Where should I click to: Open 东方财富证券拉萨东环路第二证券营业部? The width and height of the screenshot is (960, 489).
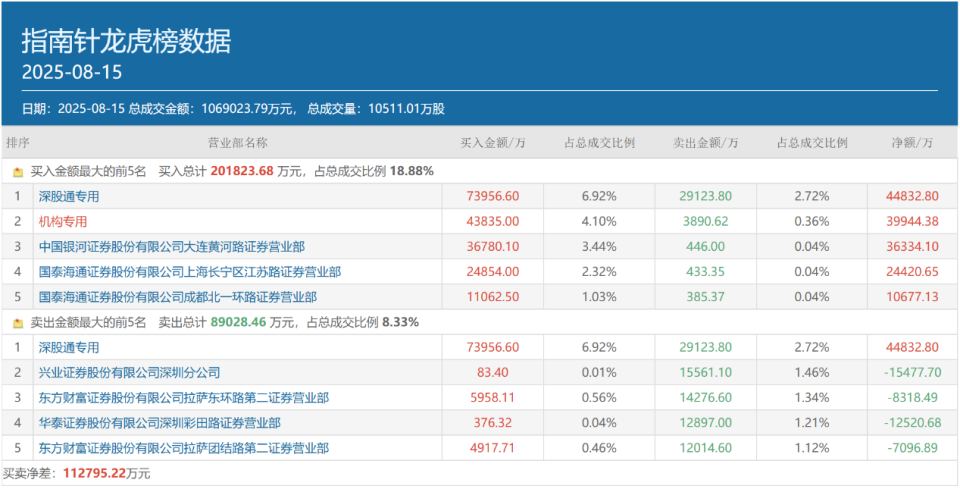[184, 397]
